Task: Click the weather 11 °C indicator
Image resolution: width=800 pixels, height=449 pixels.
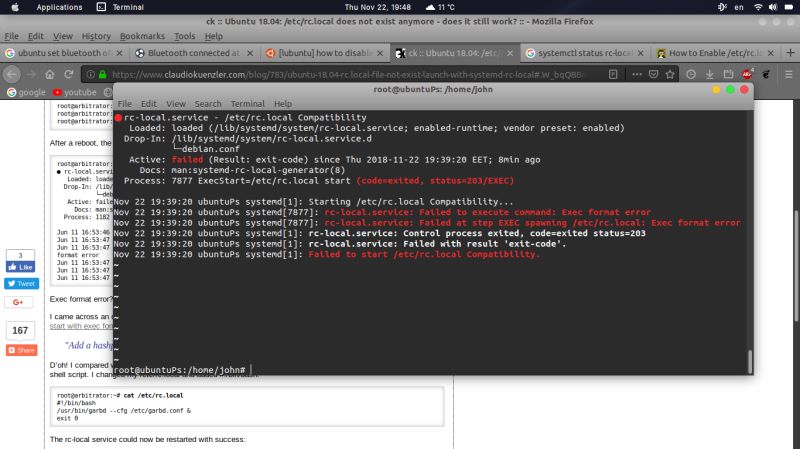Action: 440,7
